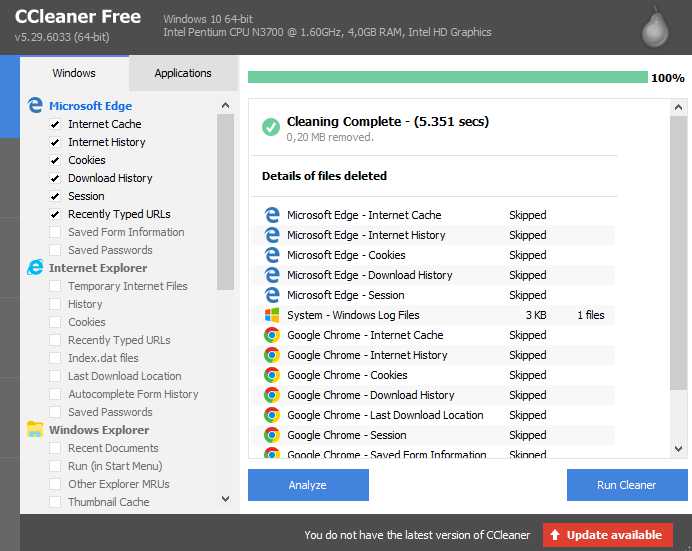
Task: Click the Run Cleaner button
Action: coord(627,485)
